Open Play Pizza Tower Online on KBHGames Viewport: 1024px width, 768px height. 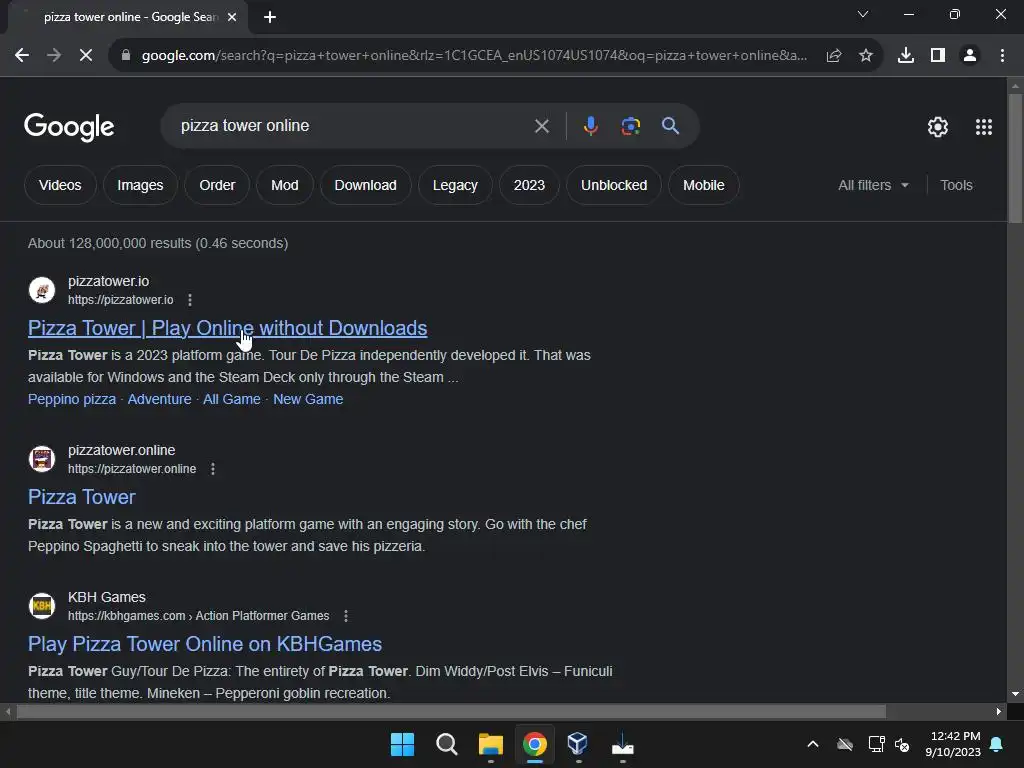[205, 644]
